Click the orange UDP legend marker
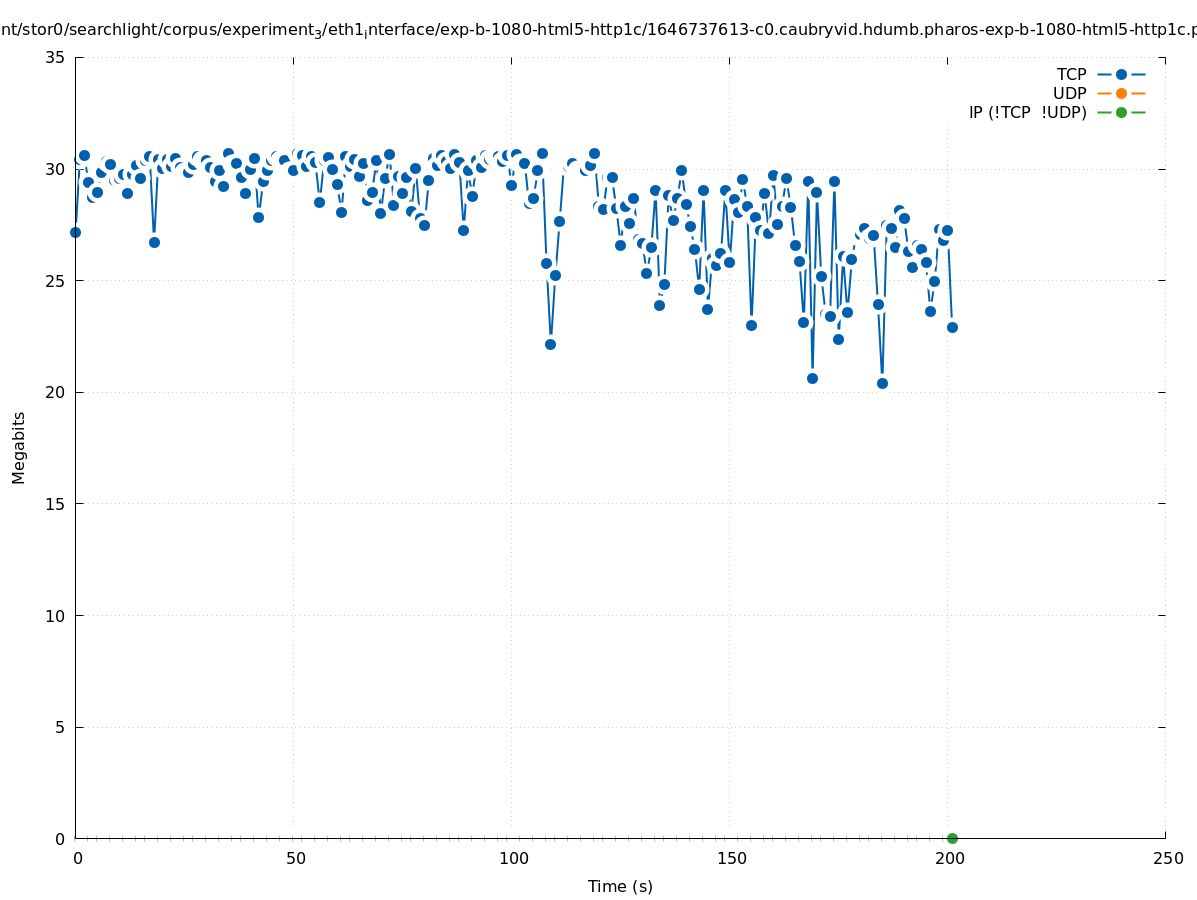This screenshot has height=900, width=1197. click(1121, 94)
